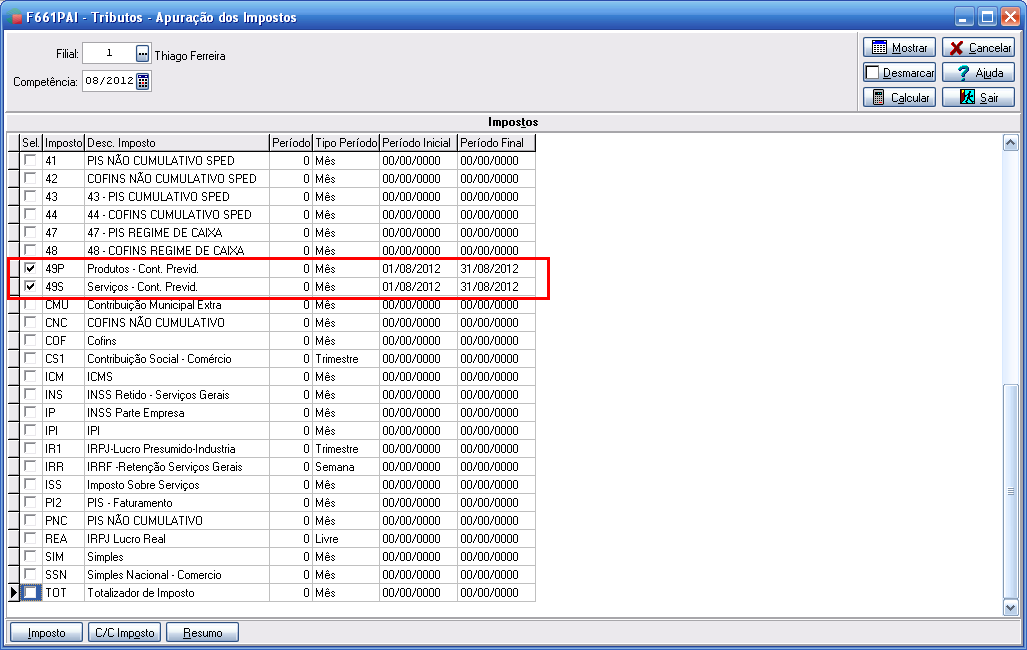
Task: Click the Mostrar button
Action: tap(899, 48)
